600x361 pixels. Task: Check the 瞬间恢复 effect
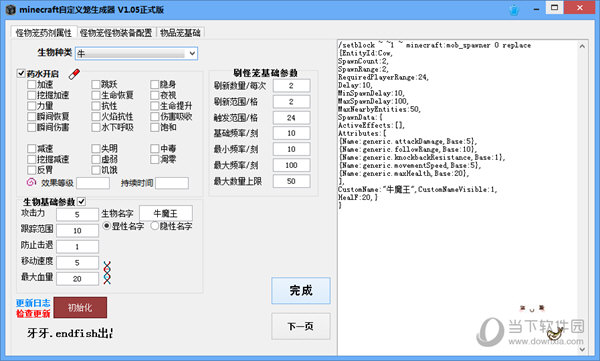pos(31,116)
